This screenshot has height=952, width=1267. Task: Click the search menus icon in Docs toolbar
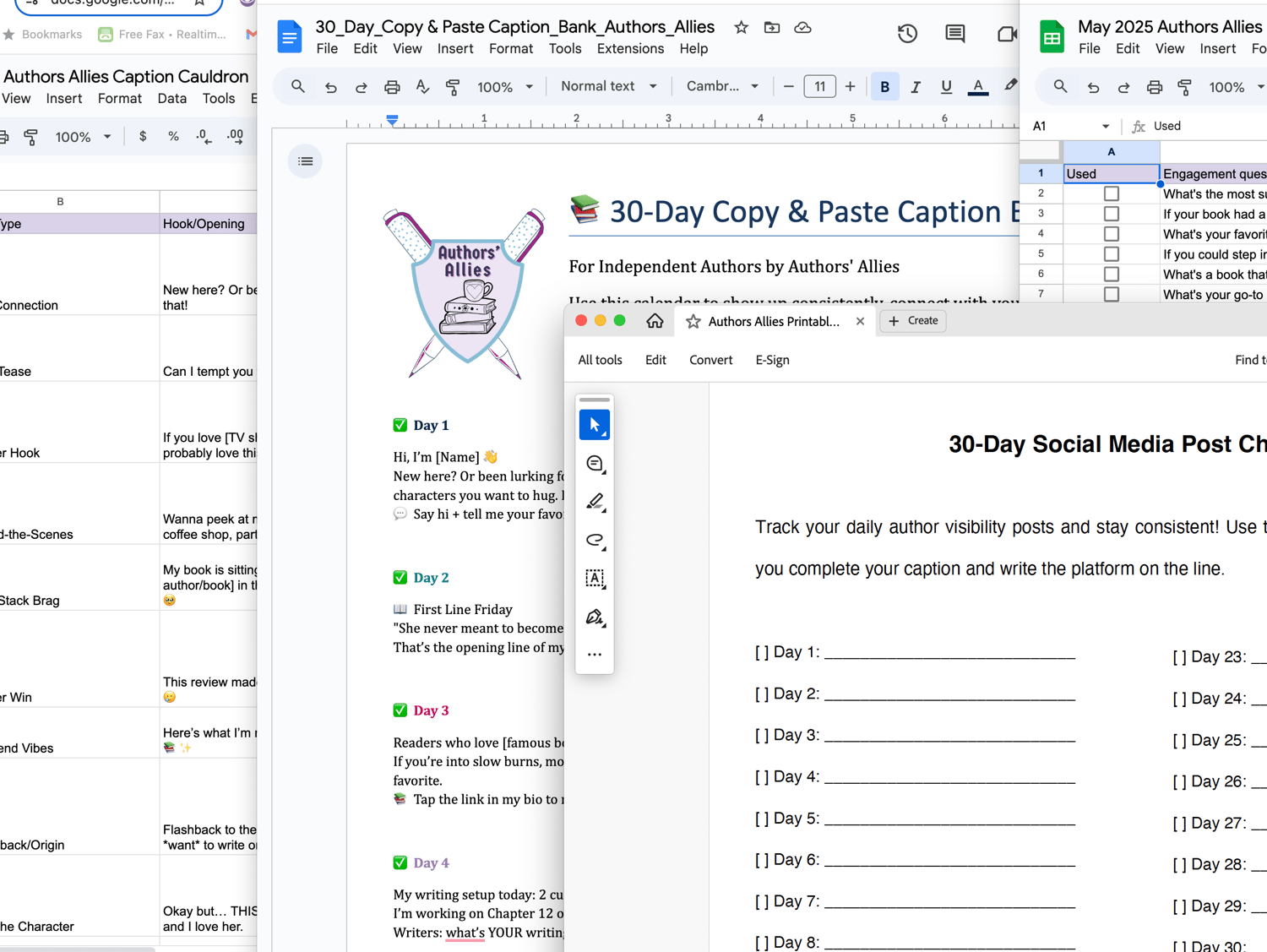(x=298, y=86)
